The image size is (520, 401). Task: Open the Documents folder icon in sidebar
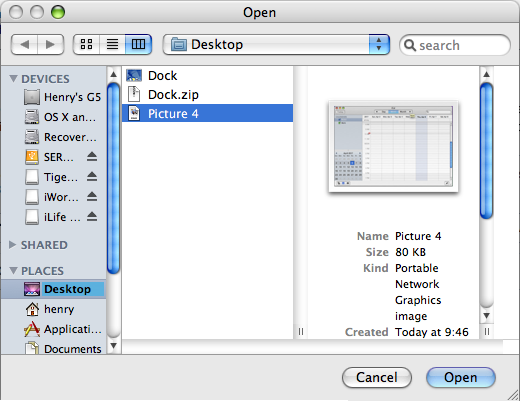coord(32,348)
